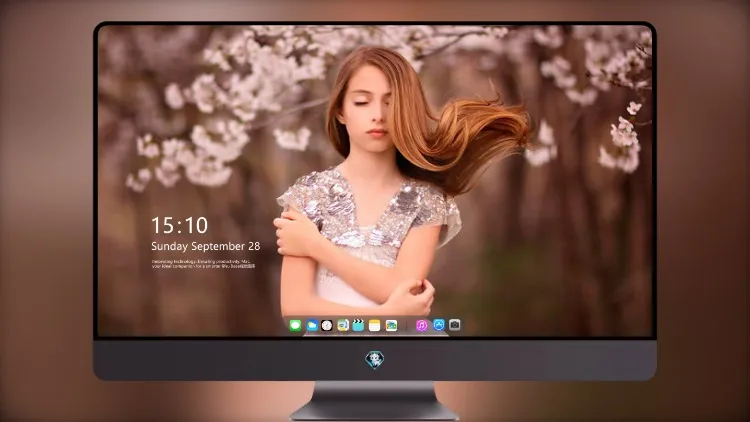Screen dimensions: 750x422
Task: Open the Camera app in the dock
Action: [x=455, y=325]
